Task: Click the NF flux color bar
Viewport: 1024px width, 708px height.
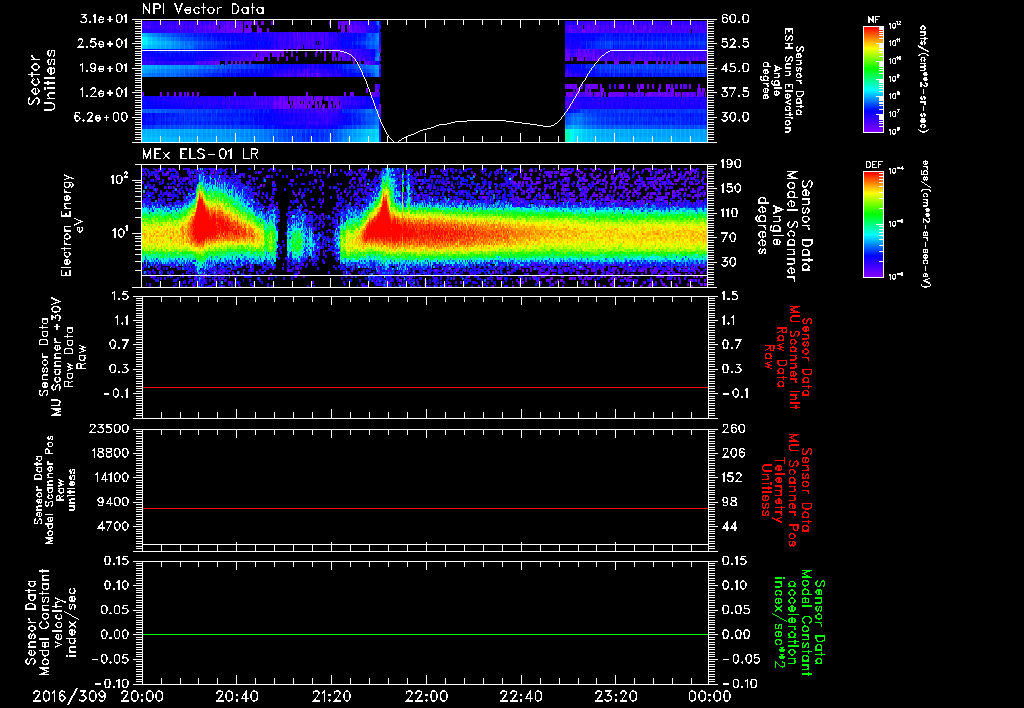Action: [873, 78]
